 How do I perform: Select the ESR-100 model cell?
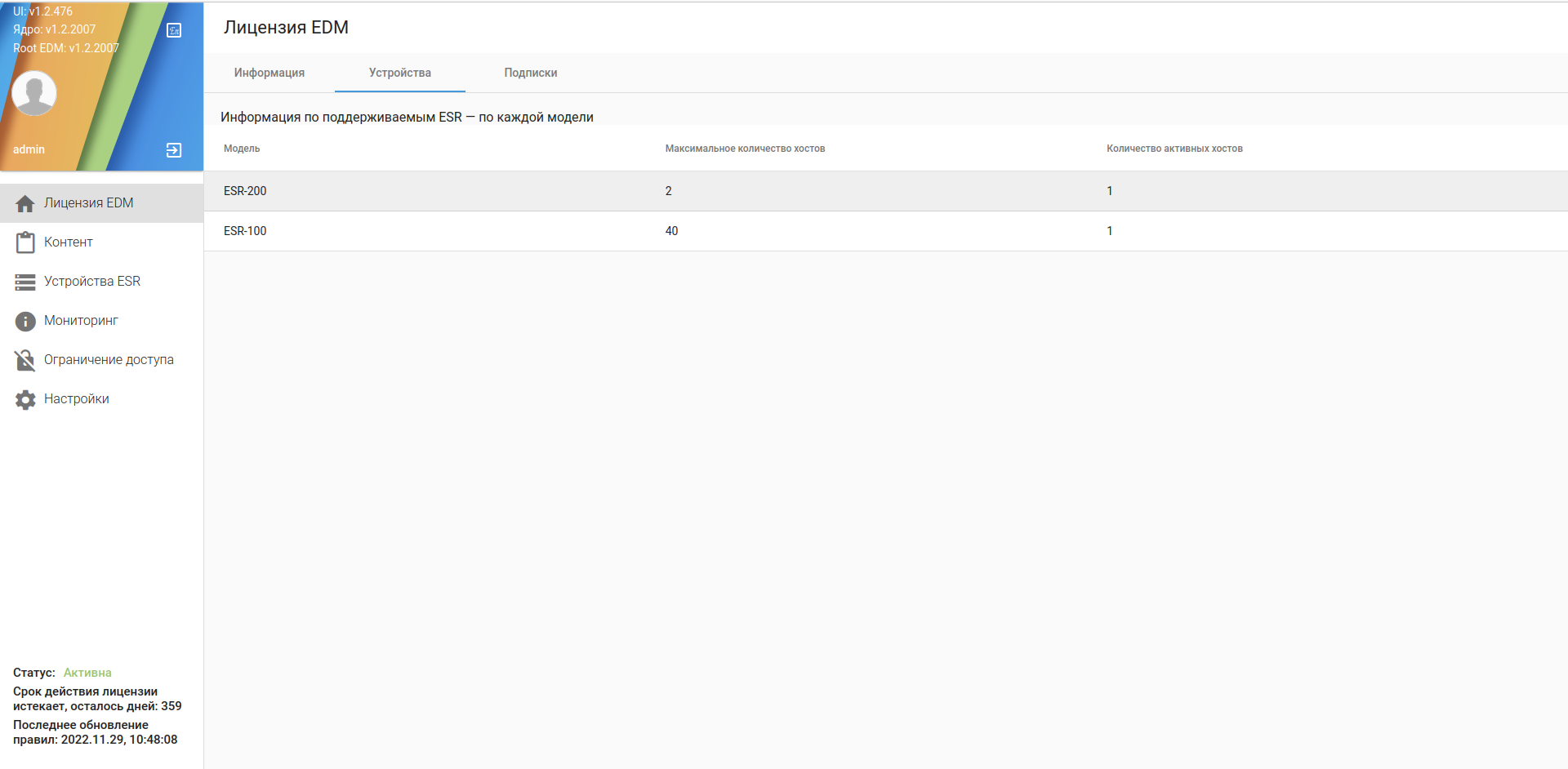[245, 231]
